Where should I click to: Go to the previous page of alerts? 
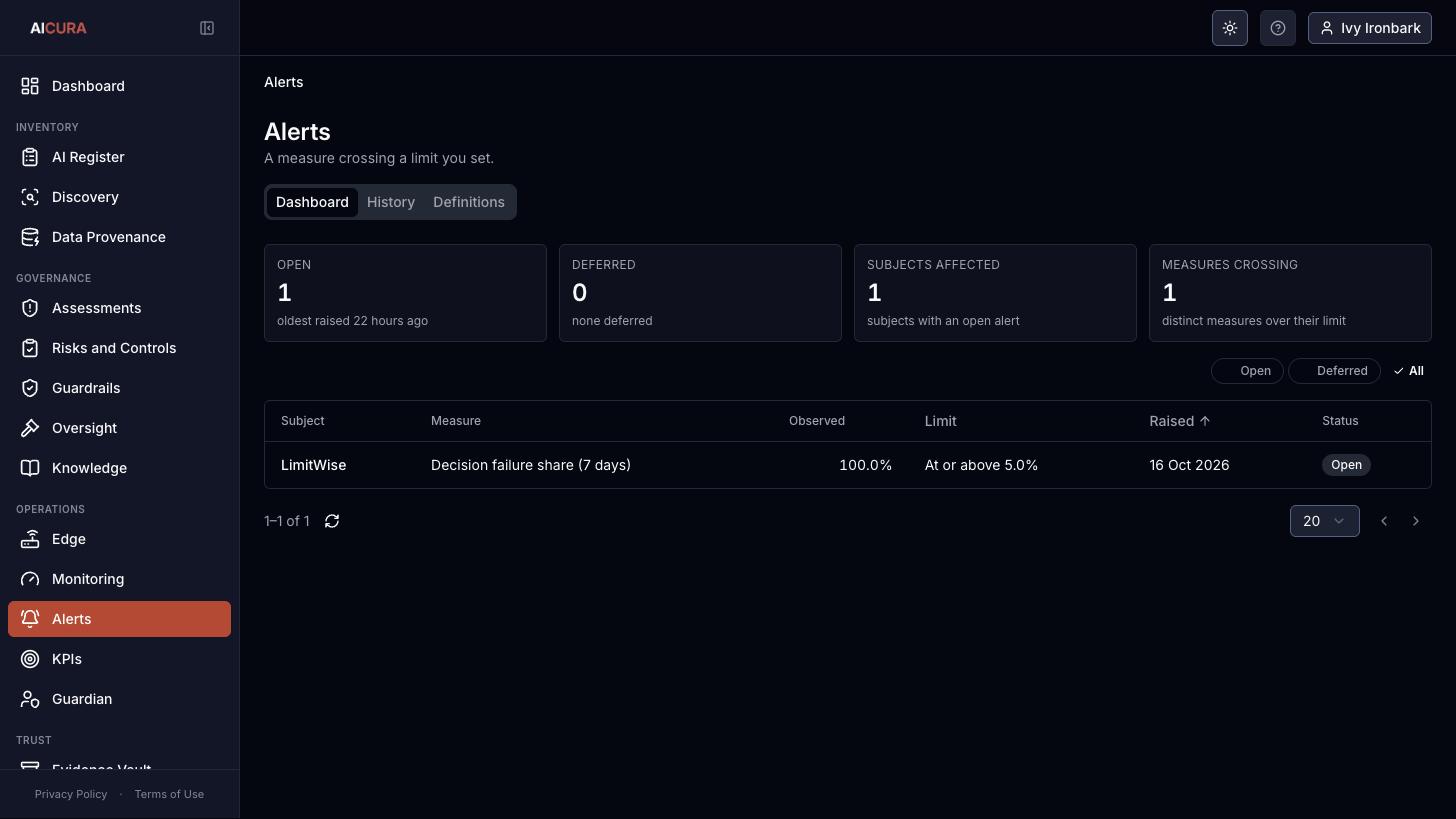tap(1384, 521)
